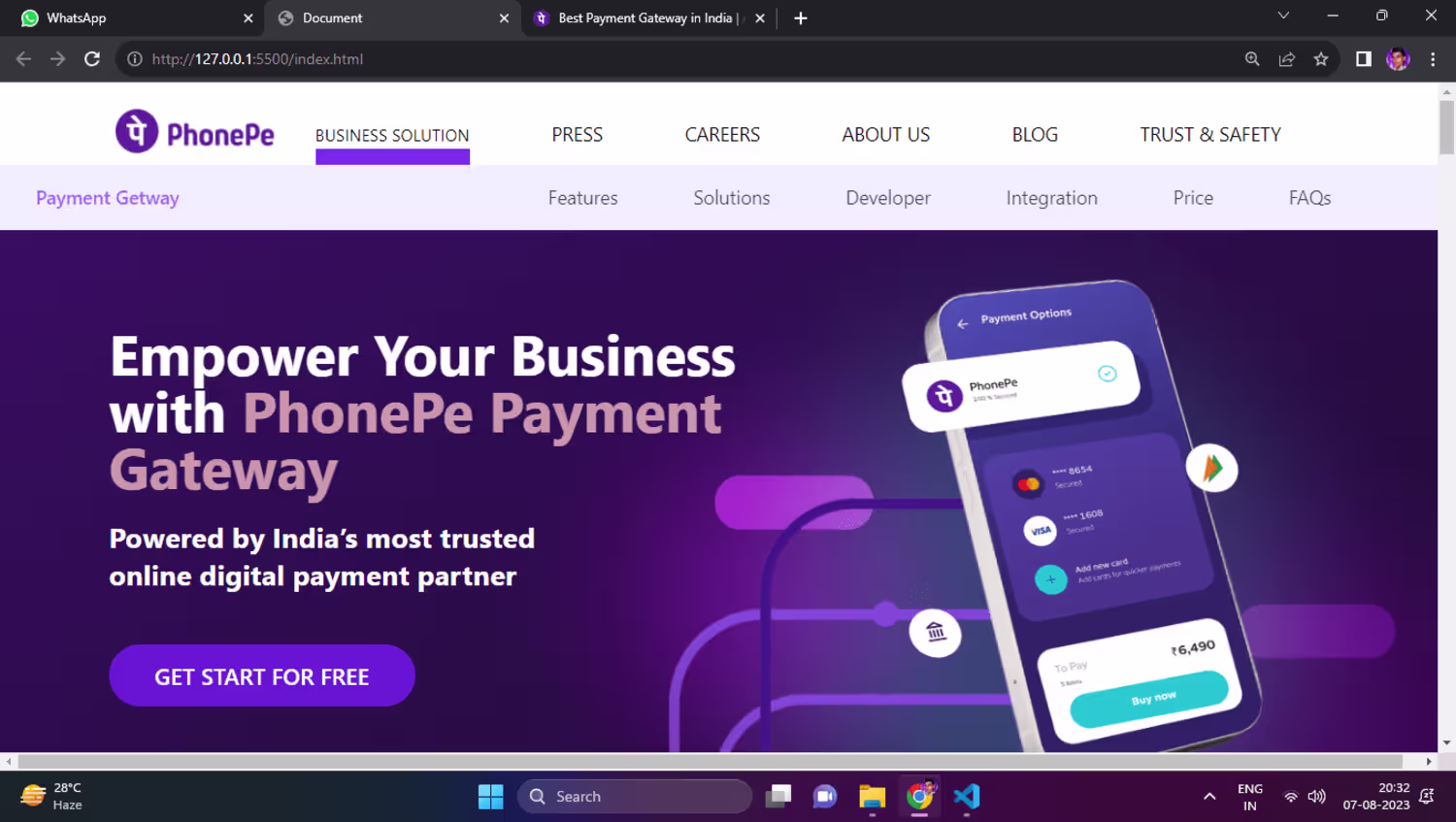Click the horizontal page scrollbar
The image size is (1456, 822).
[x=710, y=762]
